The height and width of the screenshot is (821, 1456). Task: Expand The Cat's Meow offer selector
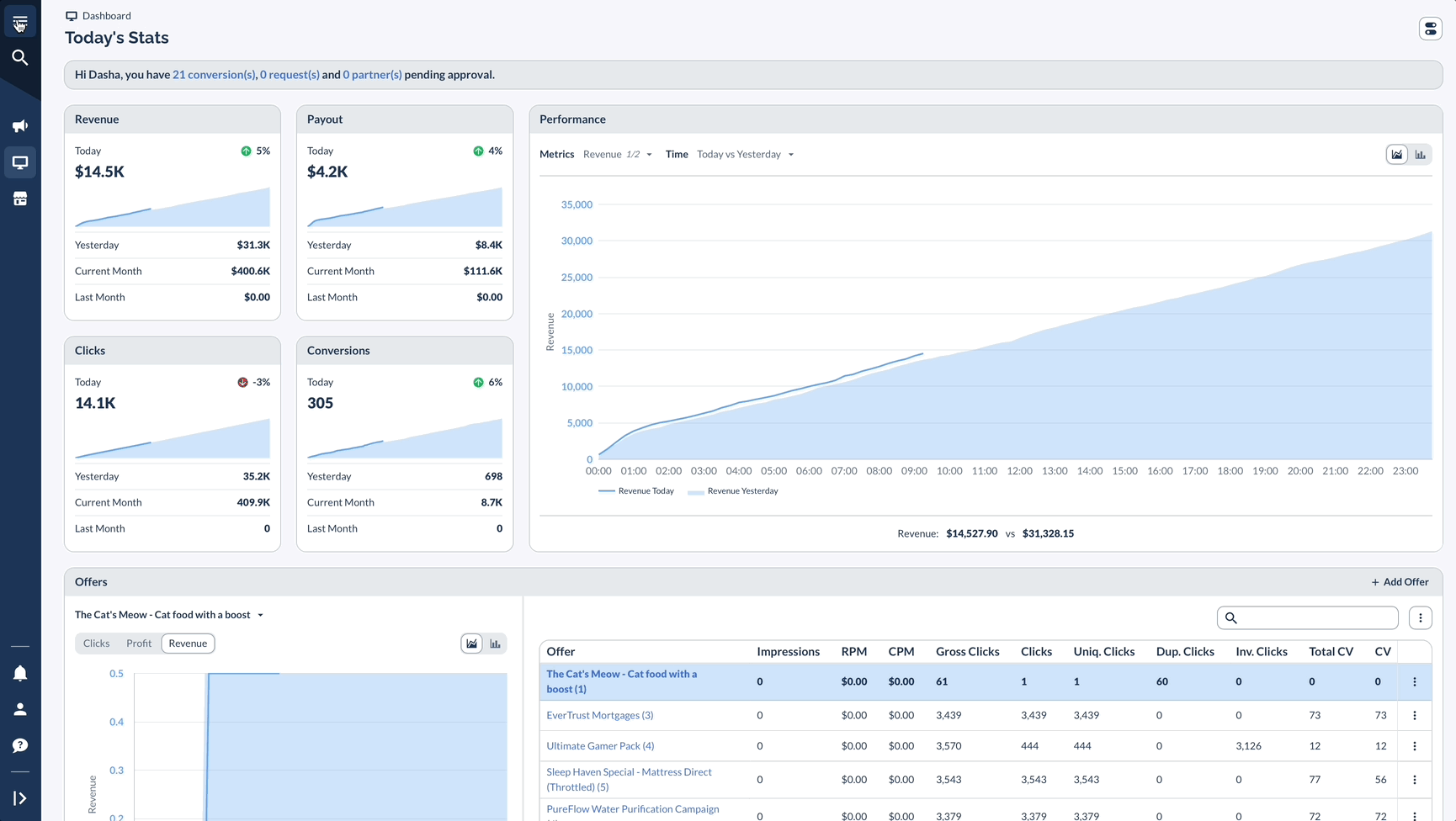pos(169,615)
